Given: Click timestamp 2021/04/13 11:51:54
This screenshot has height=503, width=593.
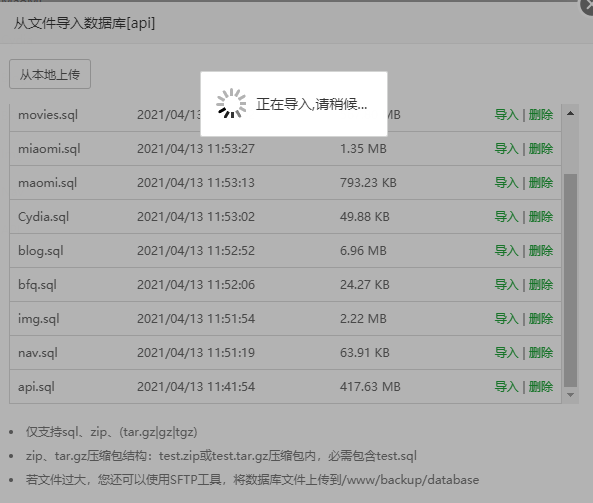Looking at the screenshot, I should pyautogui.click(x=196, y=319).
